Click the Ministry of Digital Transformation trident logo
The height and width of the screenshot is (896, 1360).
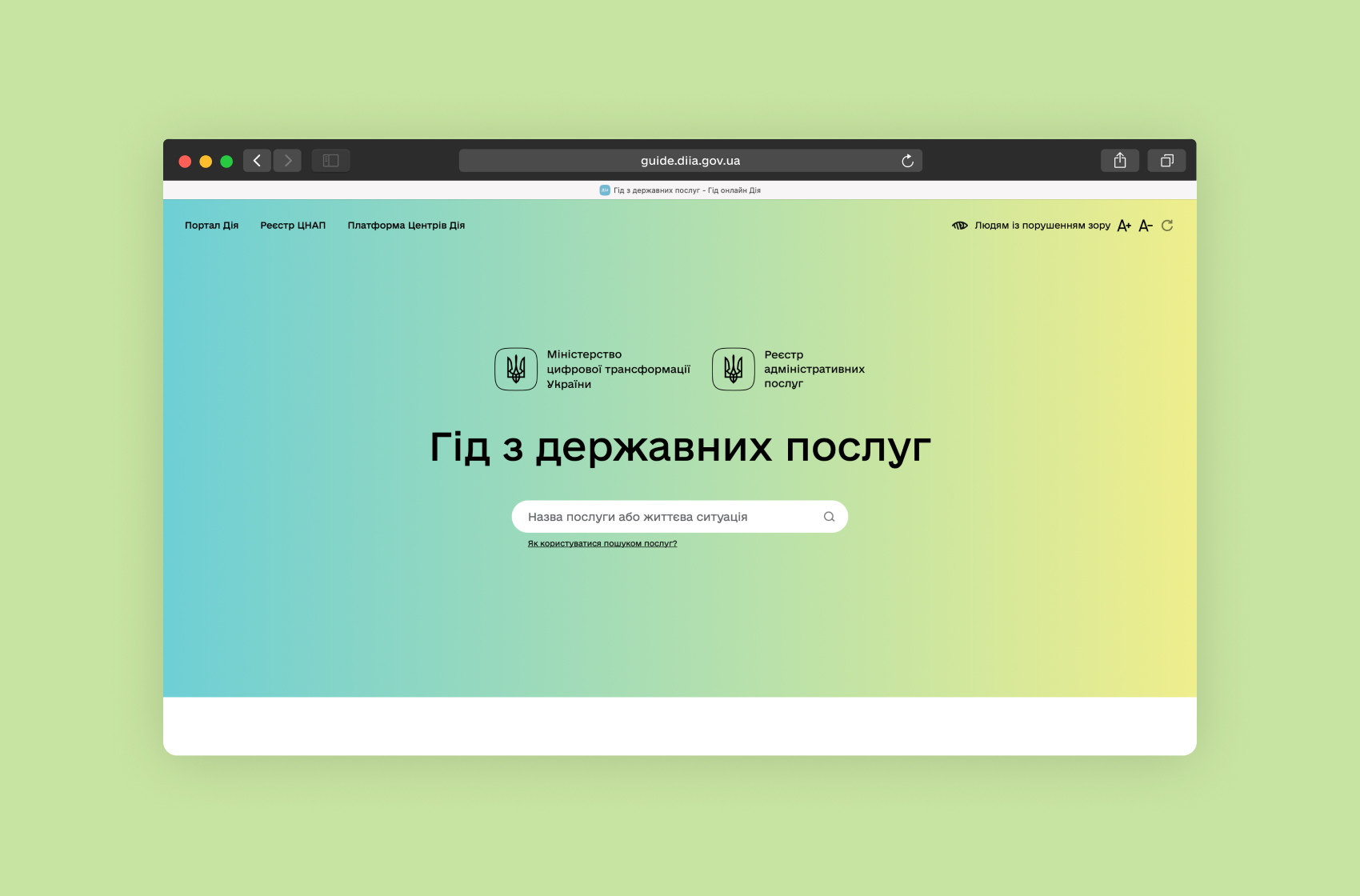(516, 369)
